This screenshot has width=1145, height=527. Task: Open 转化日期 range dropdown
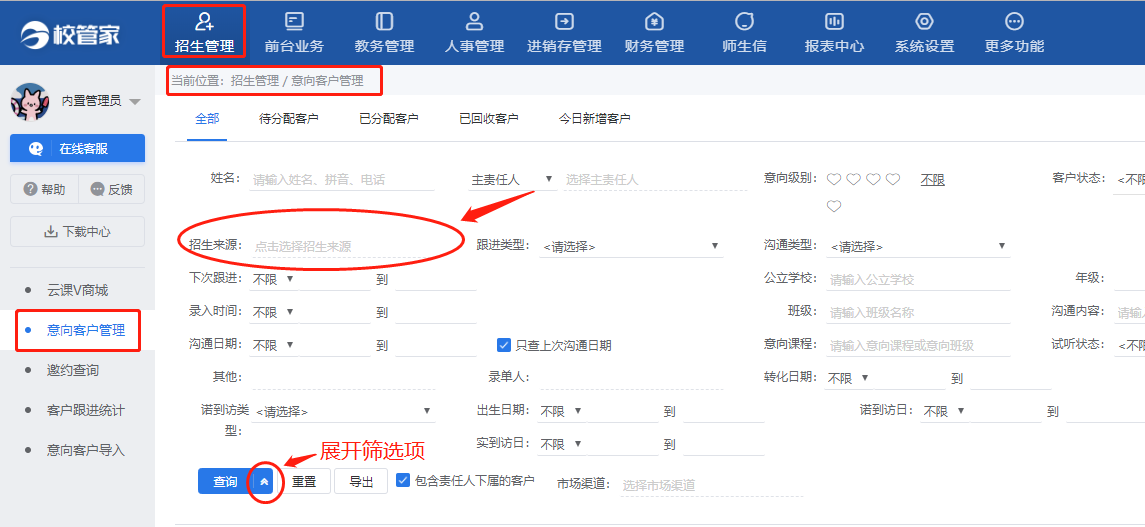pyautogui.click(x=849, y=379)
